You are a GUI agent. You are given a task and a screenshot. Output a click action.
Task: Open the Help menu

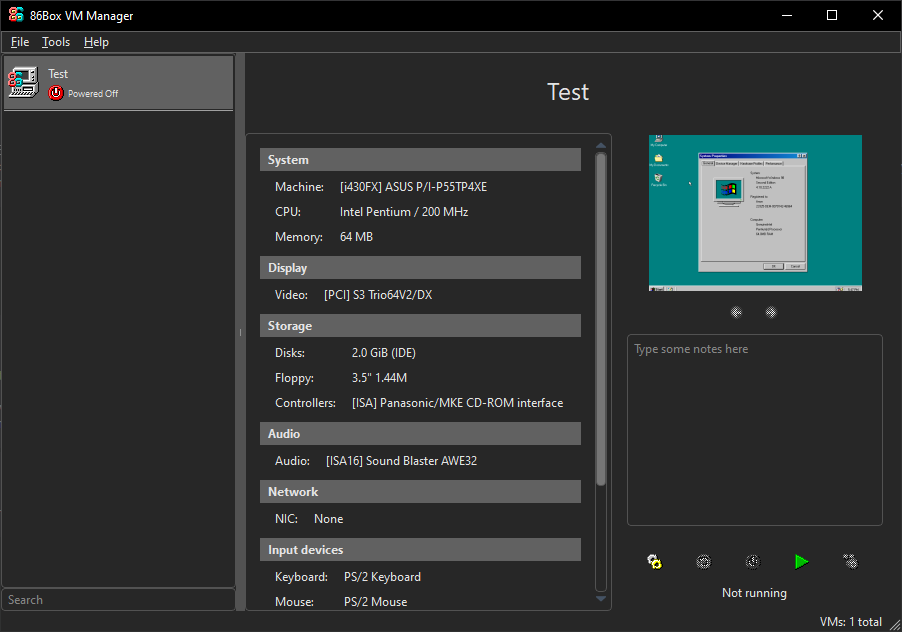coord(96,42)
